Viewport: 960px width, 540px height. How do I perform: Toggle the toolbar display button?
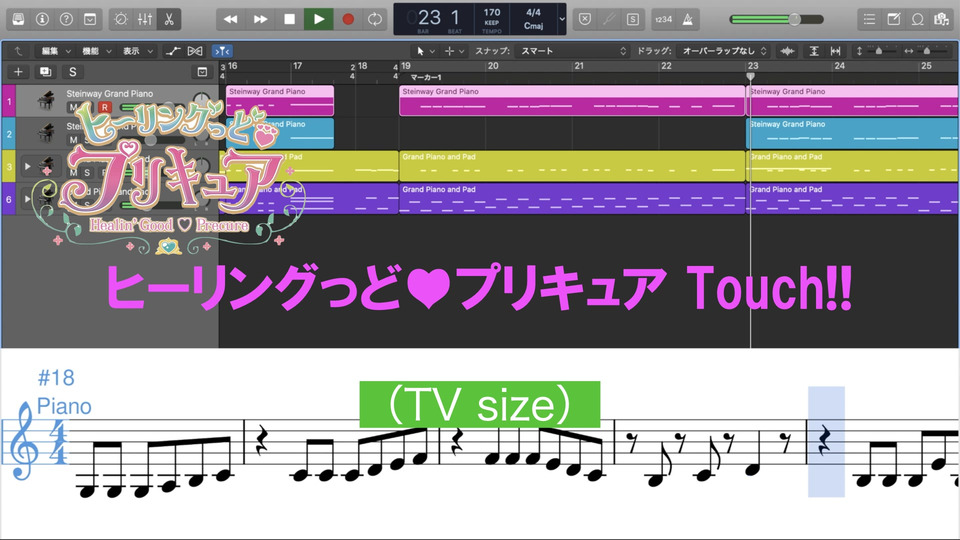click(90, 20)
